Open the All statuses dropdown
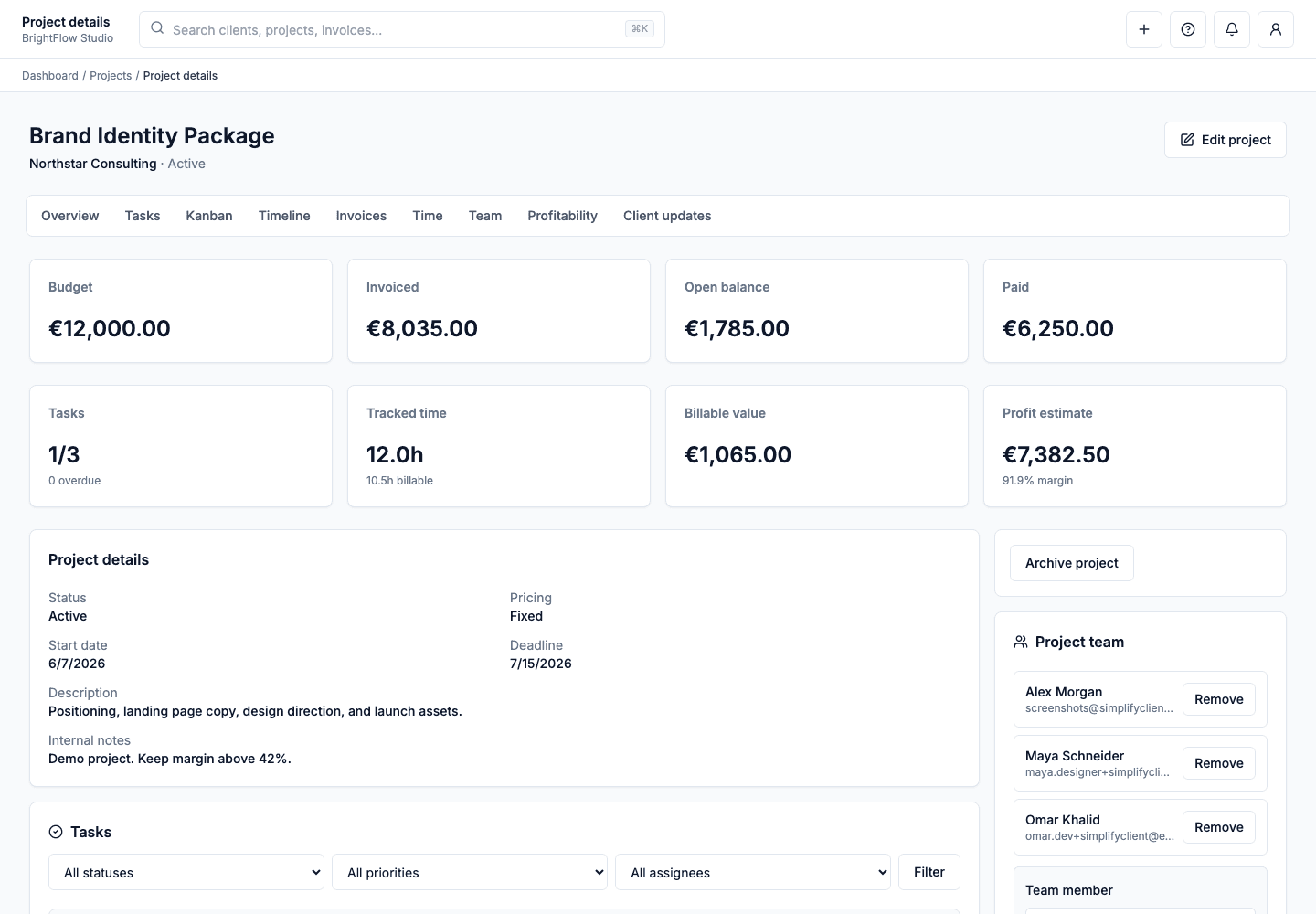 pyautogui.click(x=186, y=872)
